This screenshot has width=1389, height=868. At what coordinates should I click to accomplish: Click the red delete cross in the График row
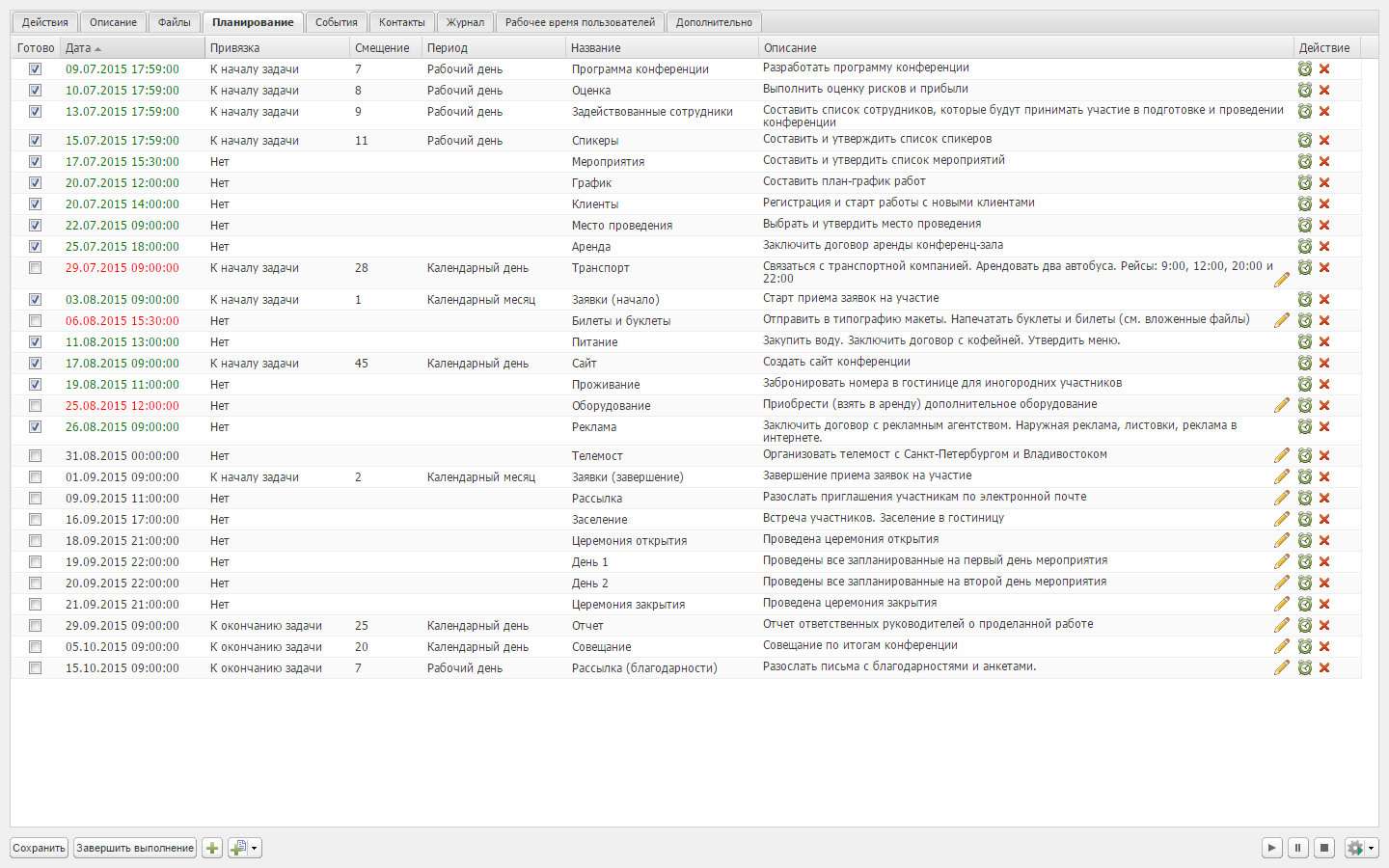click(1324, 183)
